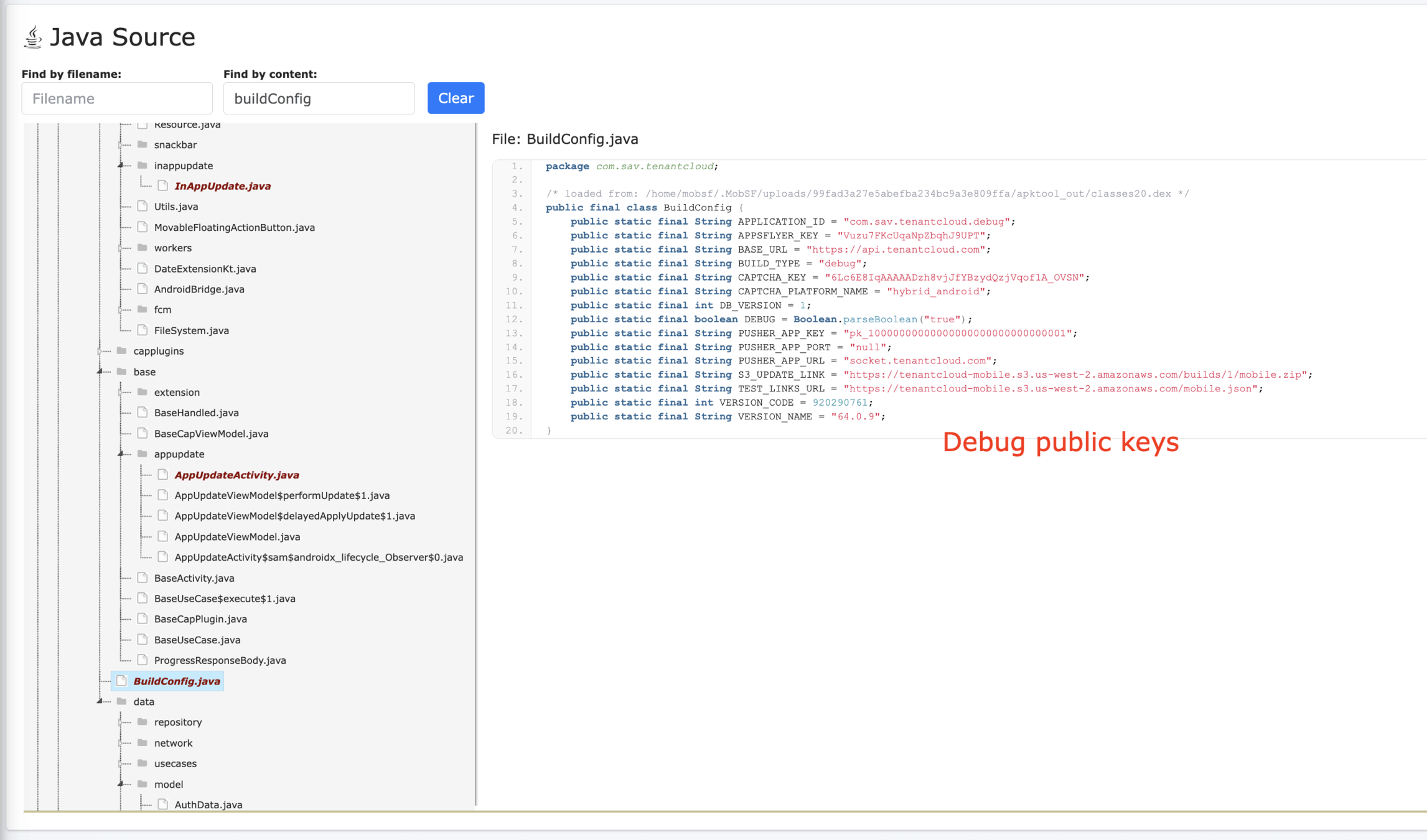Image resolution: width=1427 pixels, height=840 pixels.
Task: Click the Java coffee cup logo
Action: pos(33,37)
